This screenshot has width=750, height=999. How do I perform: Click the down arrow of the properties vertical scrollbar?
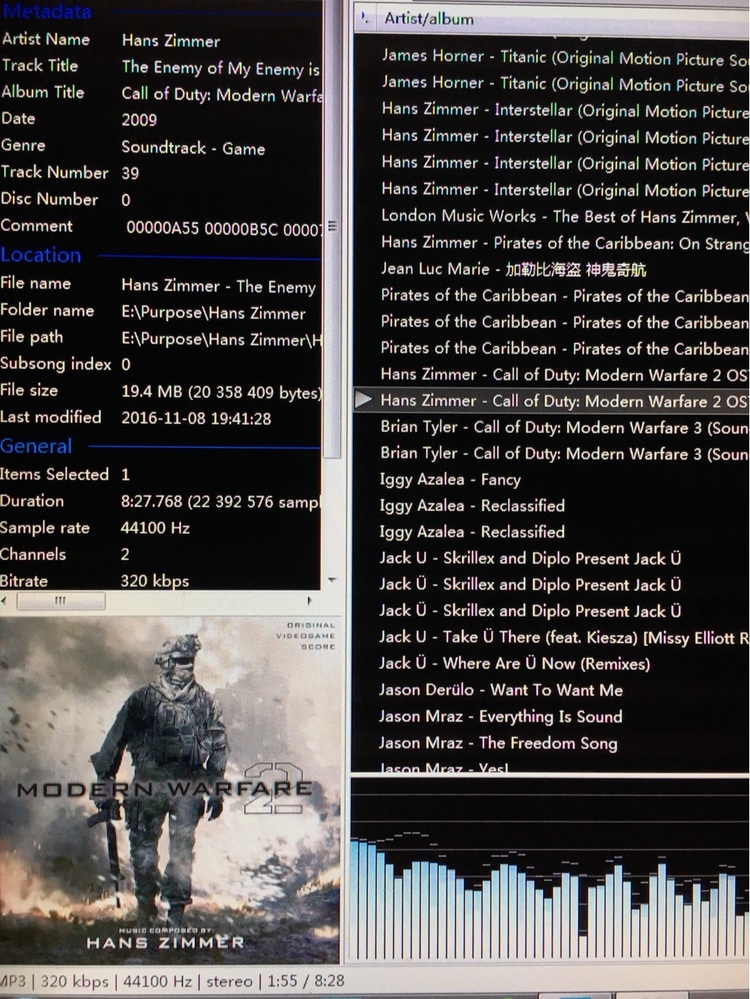tap(331, 580)
